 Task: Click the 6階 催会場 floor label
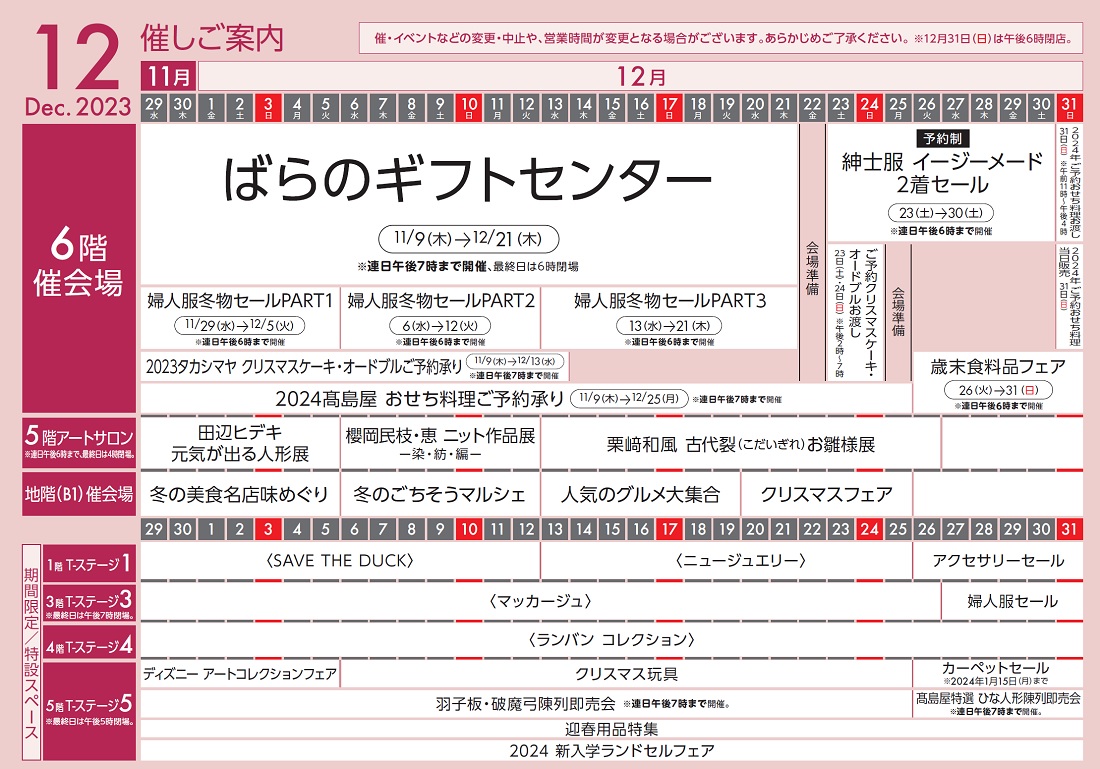(79, 268)
